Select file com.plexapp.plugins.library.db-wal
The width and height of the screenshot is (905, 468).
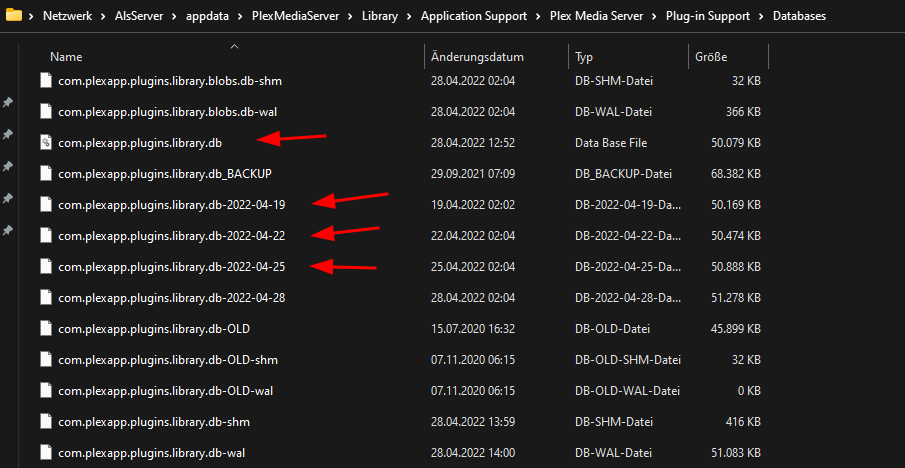coord(151,454)
